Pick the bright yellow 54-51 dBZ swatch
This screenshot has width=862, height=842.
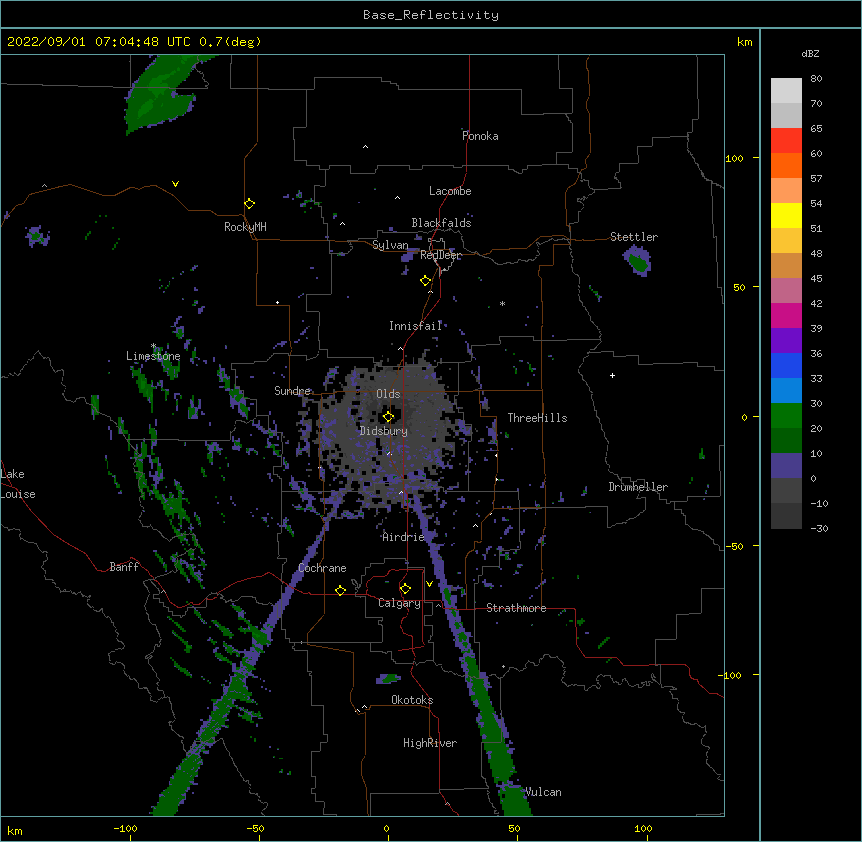(786, 215)
